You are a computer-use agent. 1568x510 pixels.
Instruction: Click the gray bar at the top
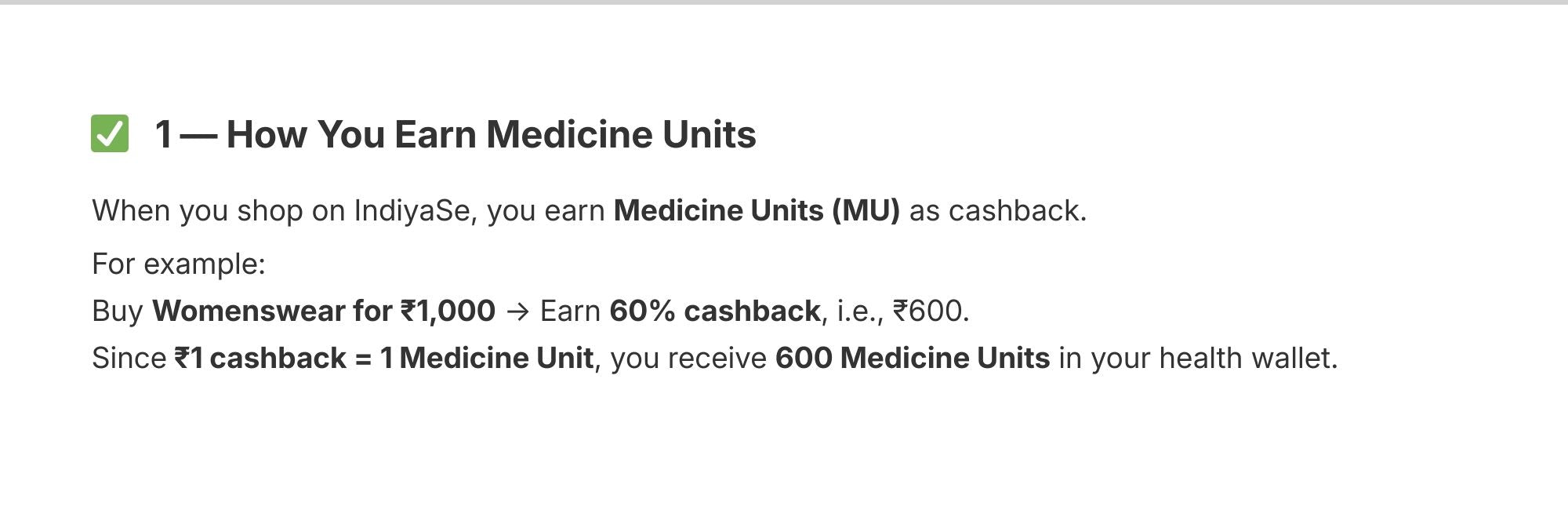784,2
